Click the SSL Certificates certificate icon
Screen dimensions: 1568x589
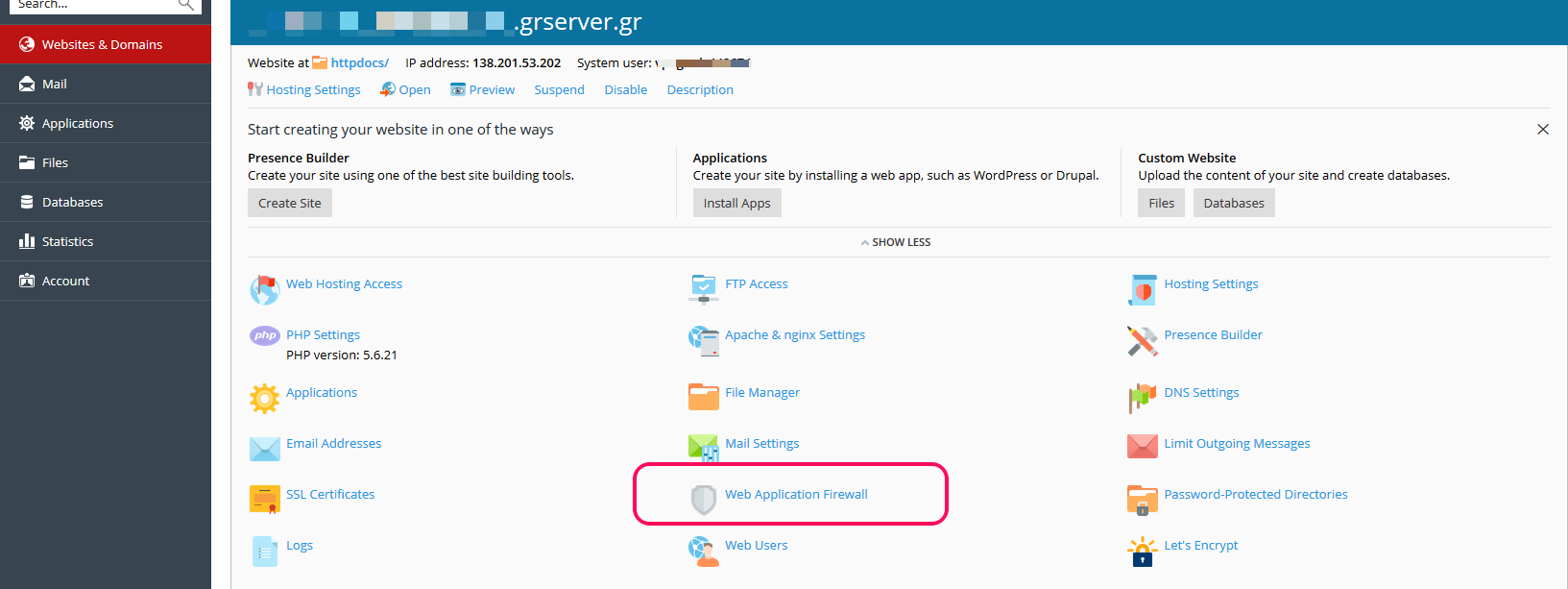click(x=264, y=500)
